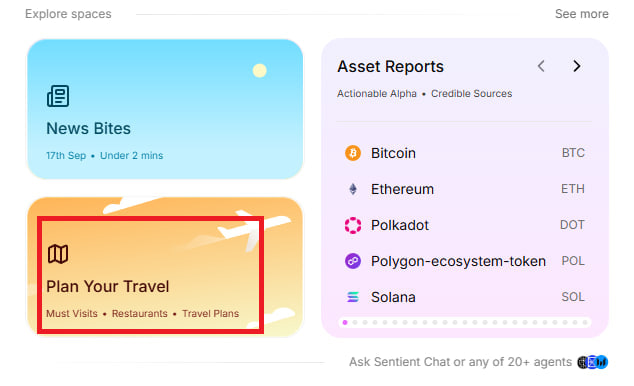Select the Ethereum diamond icon
This screenshot has width=634, height=386.
pos(353,189)
